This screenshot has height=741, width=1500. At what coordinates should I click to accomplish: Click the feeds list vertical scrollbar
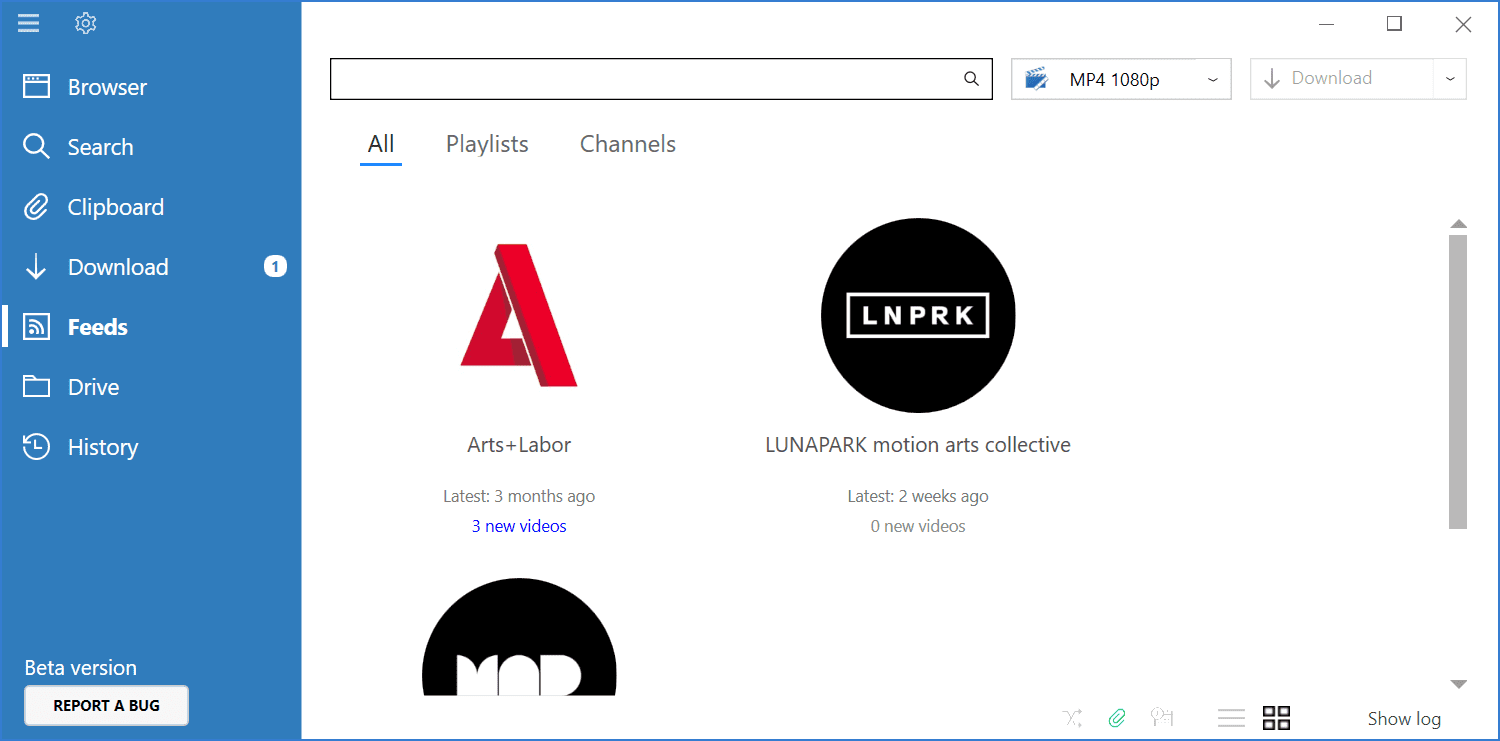click(1458, 380)
